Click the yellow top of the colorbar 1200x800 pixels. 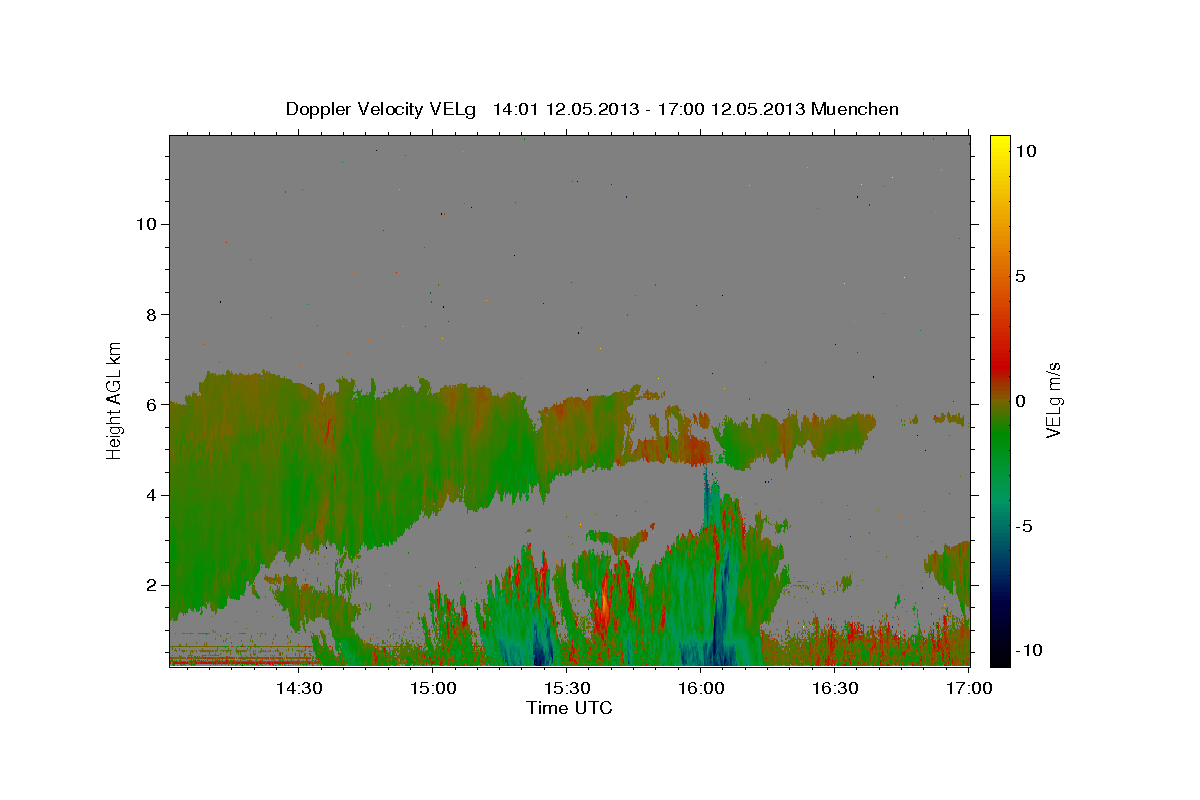click(1000, 145)
